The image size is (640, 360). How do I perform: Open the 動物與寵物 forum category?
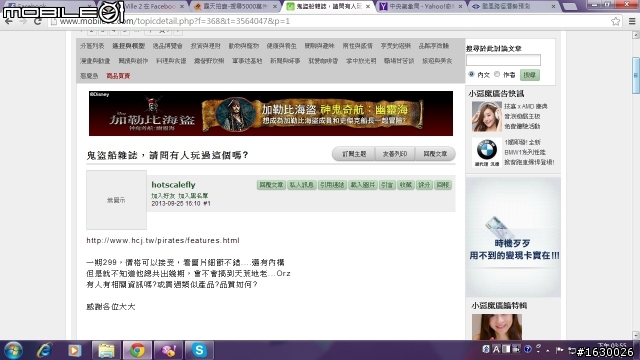point(244,46)
